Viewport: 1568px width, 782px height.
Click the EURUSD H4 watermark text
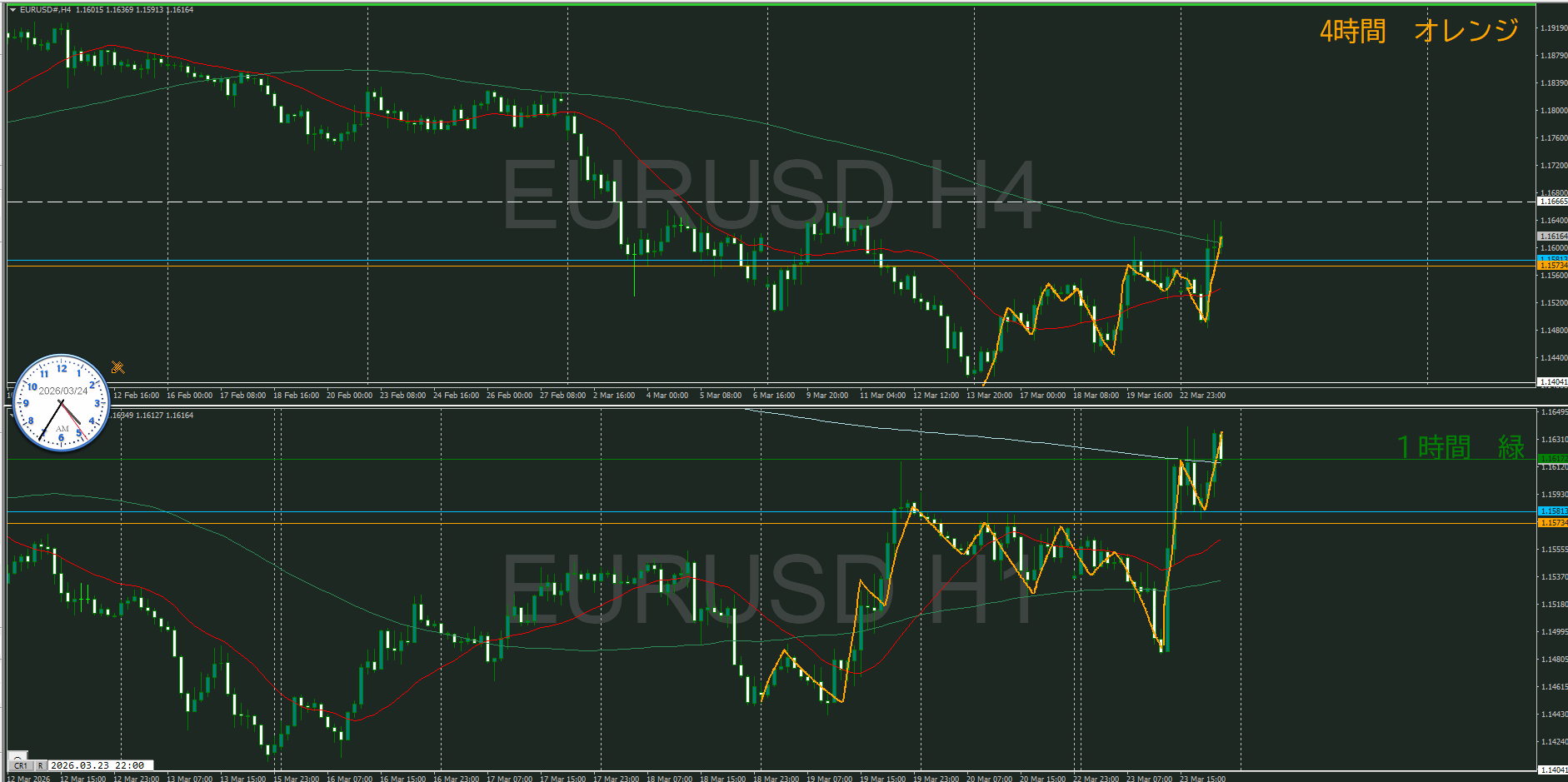click(771, 196)
